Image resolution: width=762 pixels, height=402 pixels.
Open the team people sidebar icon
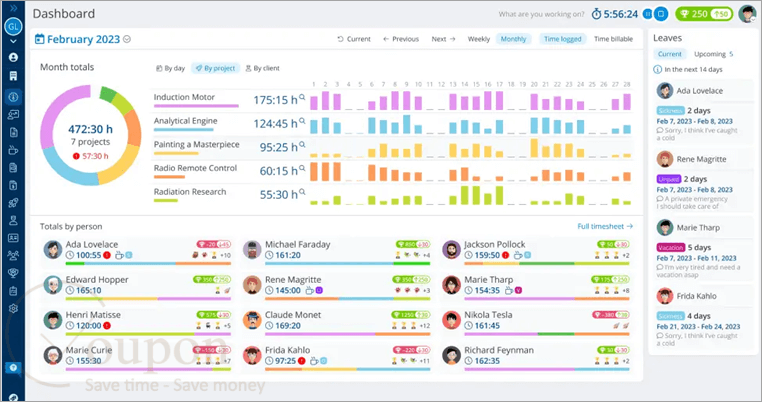point(13,255)
